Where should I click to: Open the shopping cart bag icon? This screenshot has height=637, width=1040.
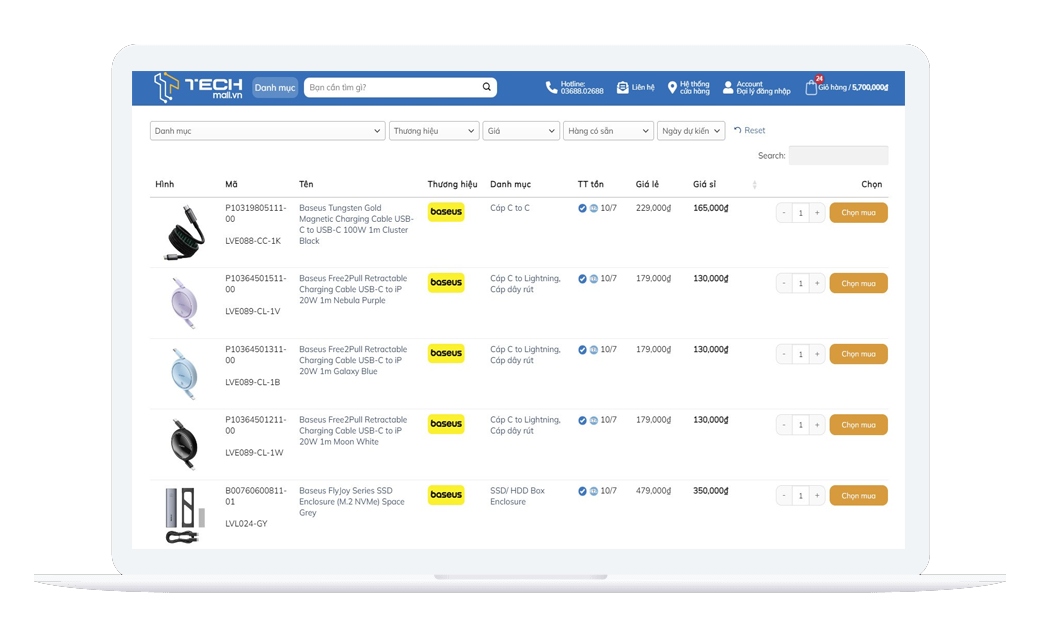point(811,88)
